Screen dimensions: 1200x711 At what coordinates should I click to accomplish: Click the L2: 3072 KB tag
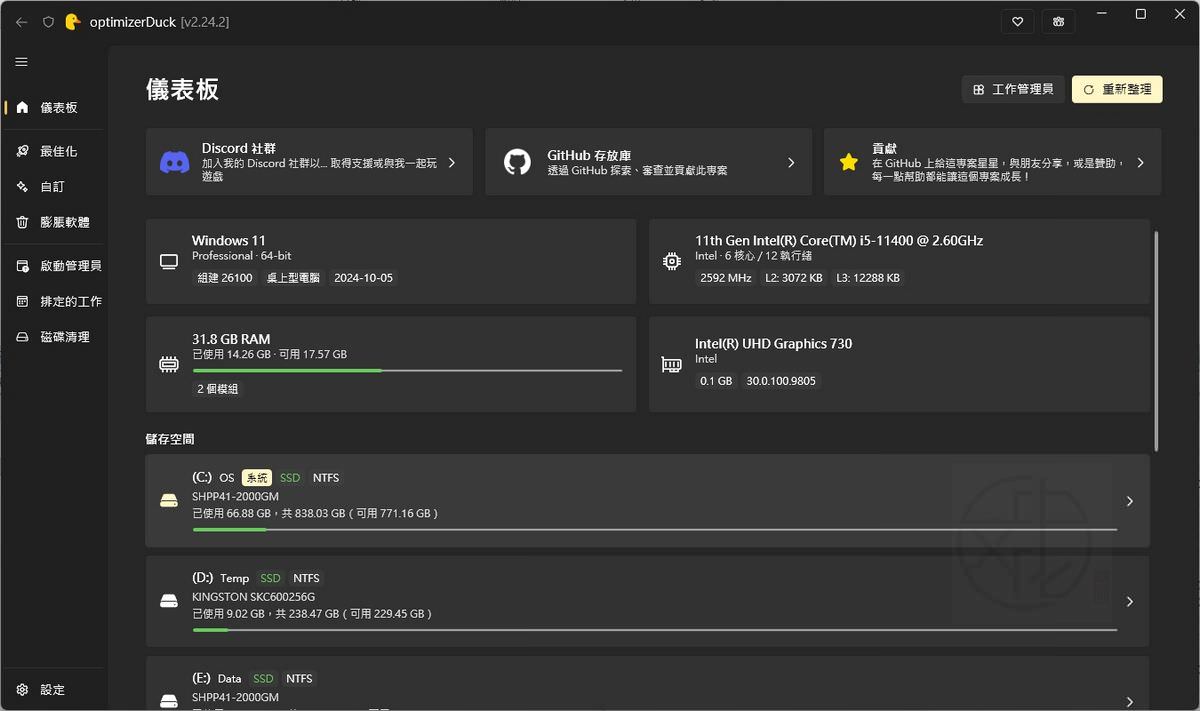click(794, 278)
